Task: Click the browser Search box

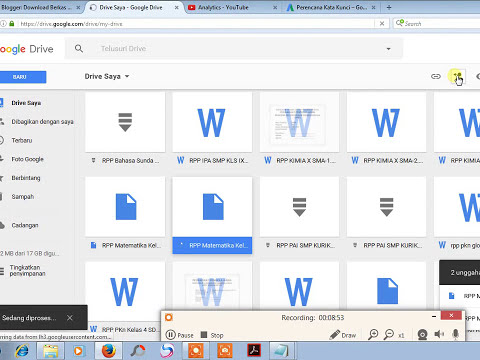Action: tap(437, 24)
